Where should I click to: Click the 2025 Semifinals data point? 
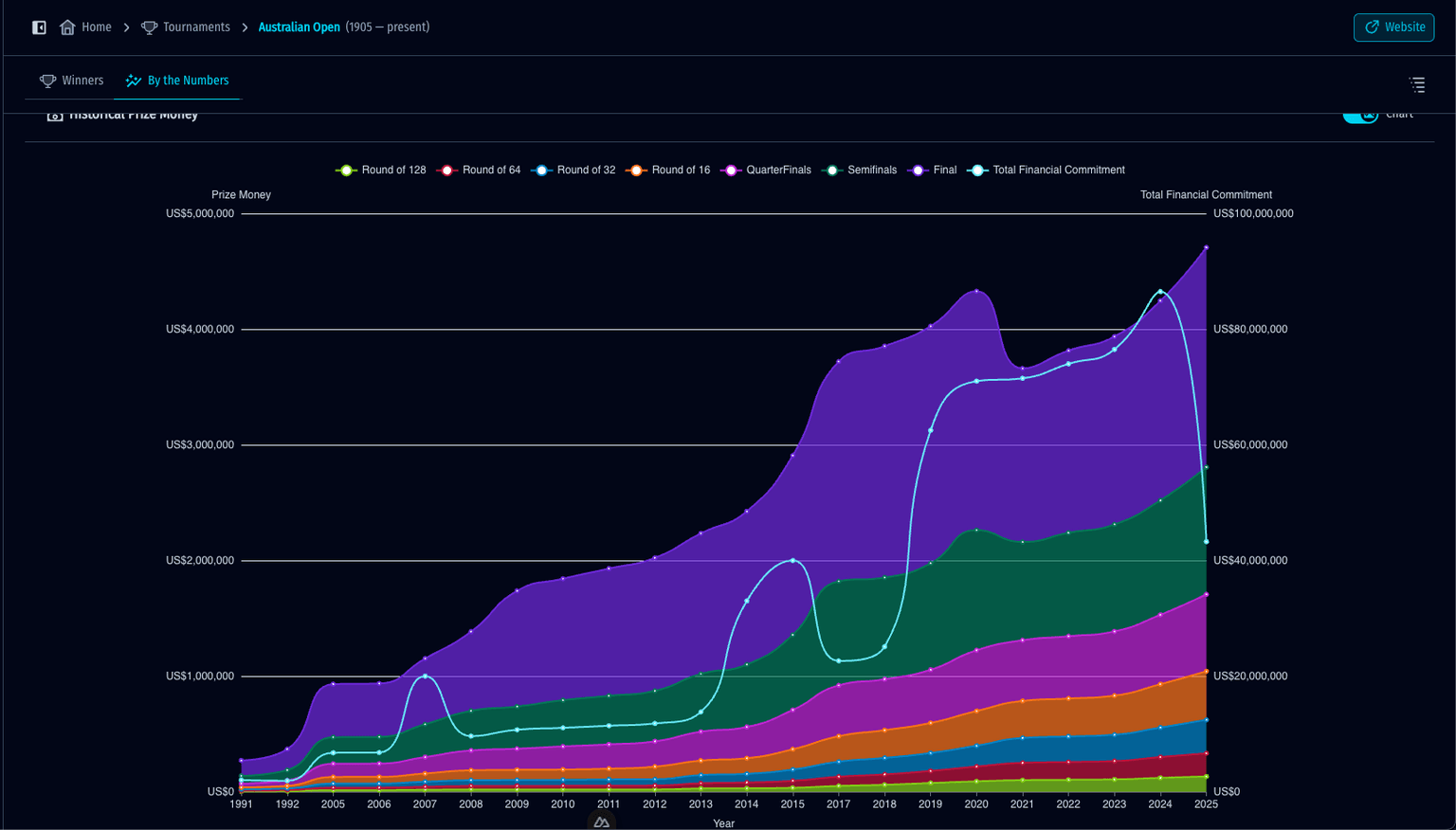click(x=1206, y=467)
